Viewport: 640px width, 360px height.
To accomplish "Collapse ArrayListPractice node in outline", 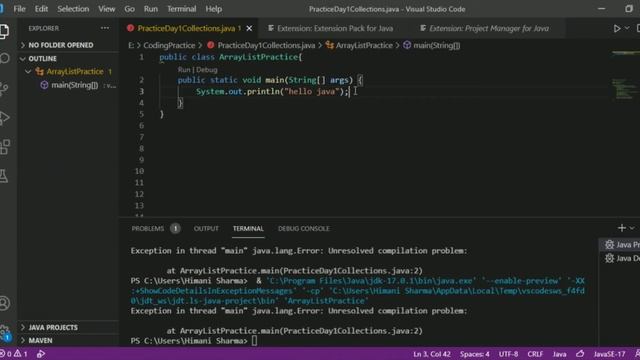I will (x=28, y=71).
